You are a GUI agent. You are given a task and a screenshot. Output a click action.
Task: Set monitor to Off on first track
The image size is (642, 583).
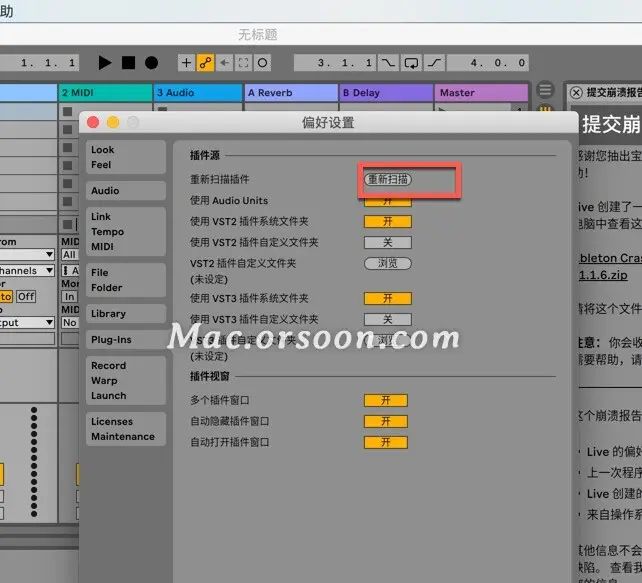click(x=26, y=296)
